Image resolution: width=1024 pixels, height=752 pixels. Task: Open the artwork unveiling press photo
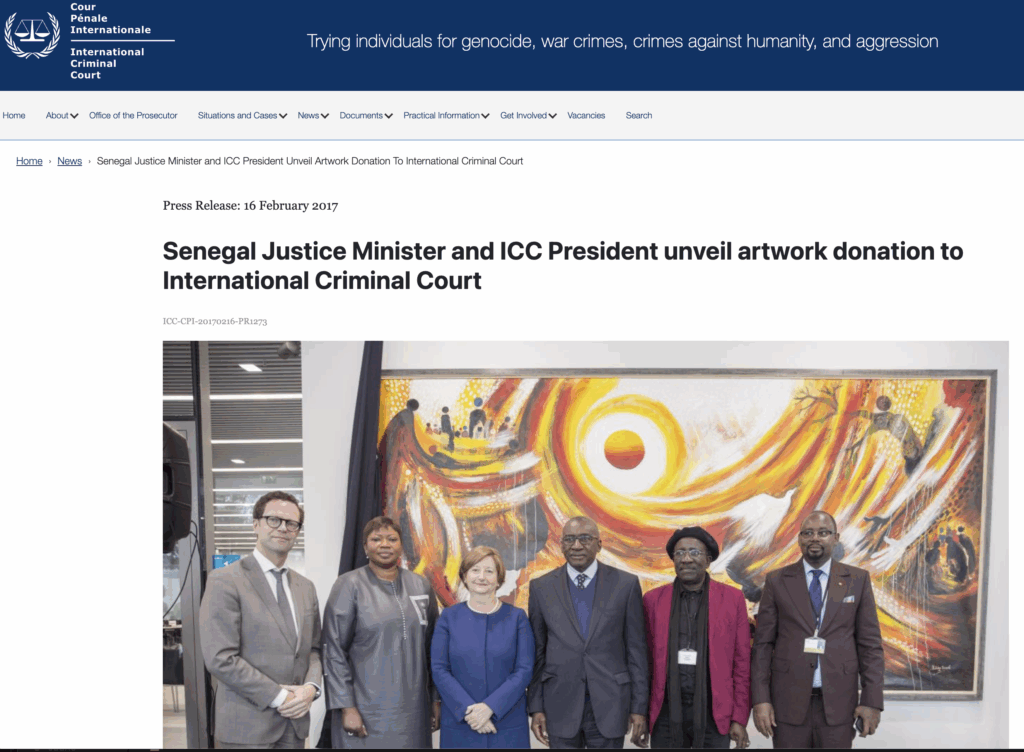586,544
